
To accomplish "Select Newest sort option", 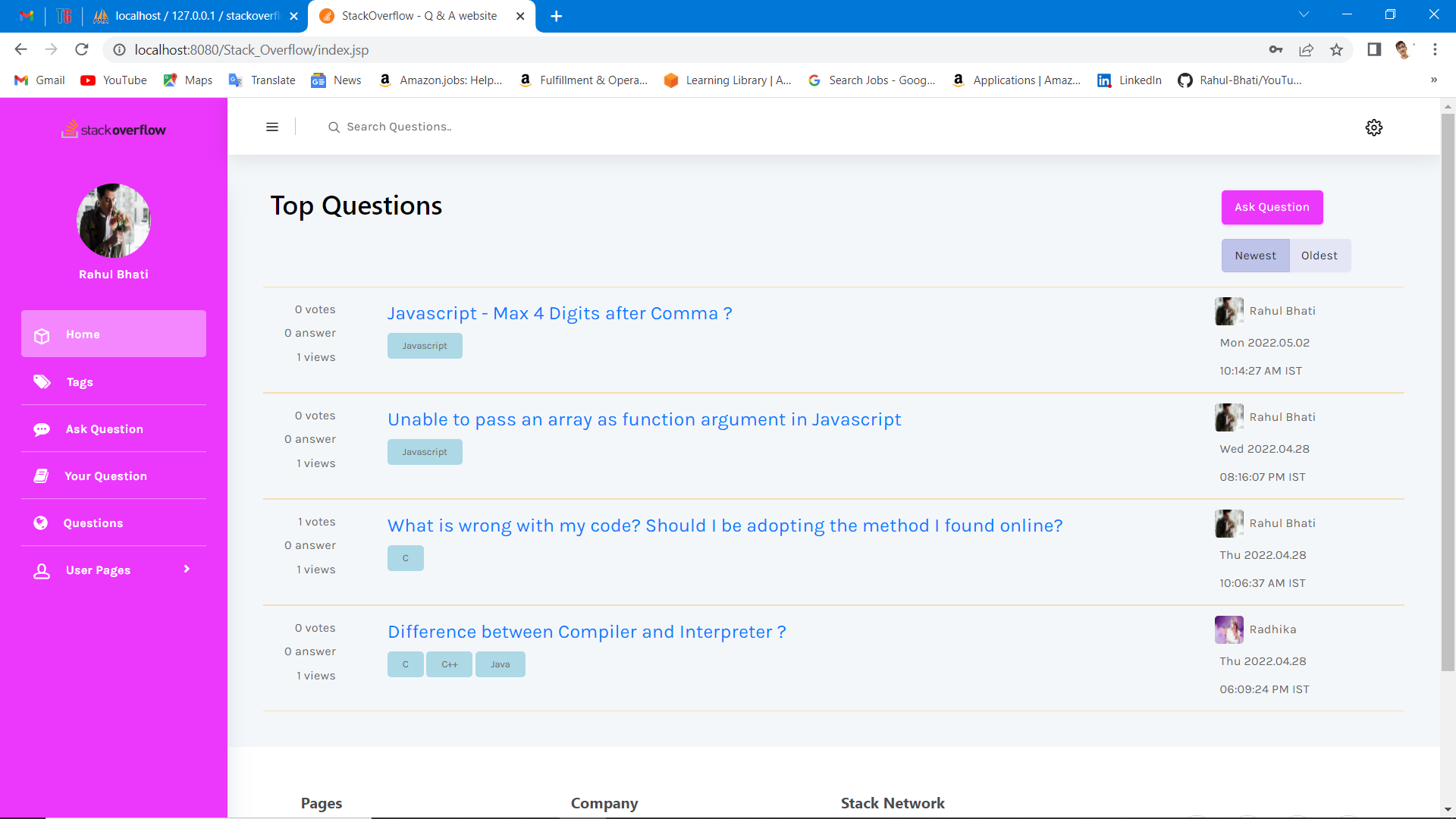I will 1255,256.
